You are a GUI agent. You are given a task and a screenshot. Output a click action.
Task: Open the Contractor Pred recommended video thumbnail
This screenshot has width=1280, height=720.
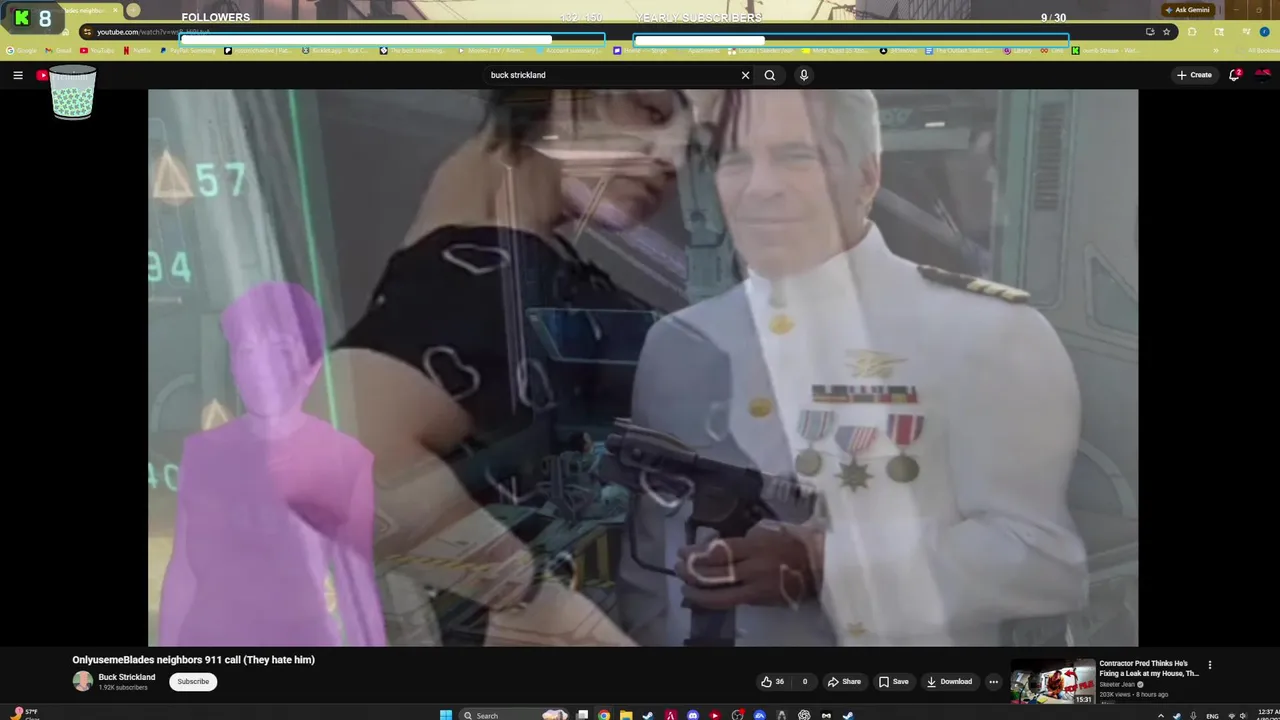[x=1052, y=682]
